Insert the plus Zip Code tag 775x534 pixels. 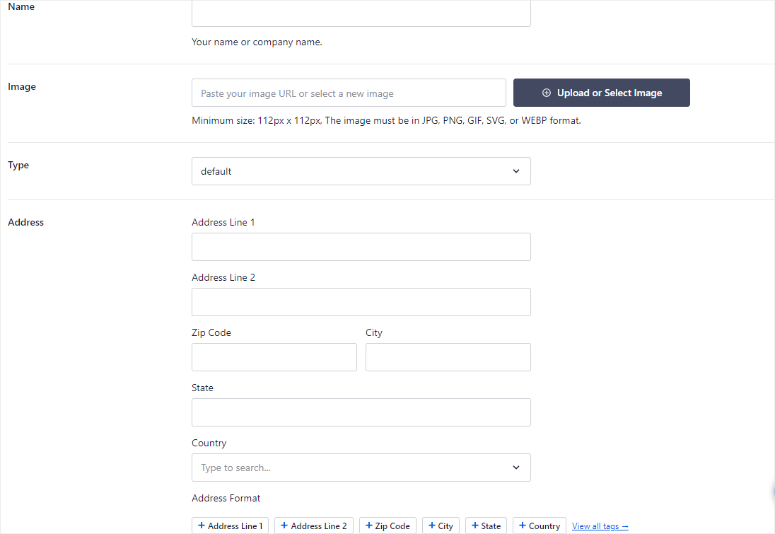388,526
